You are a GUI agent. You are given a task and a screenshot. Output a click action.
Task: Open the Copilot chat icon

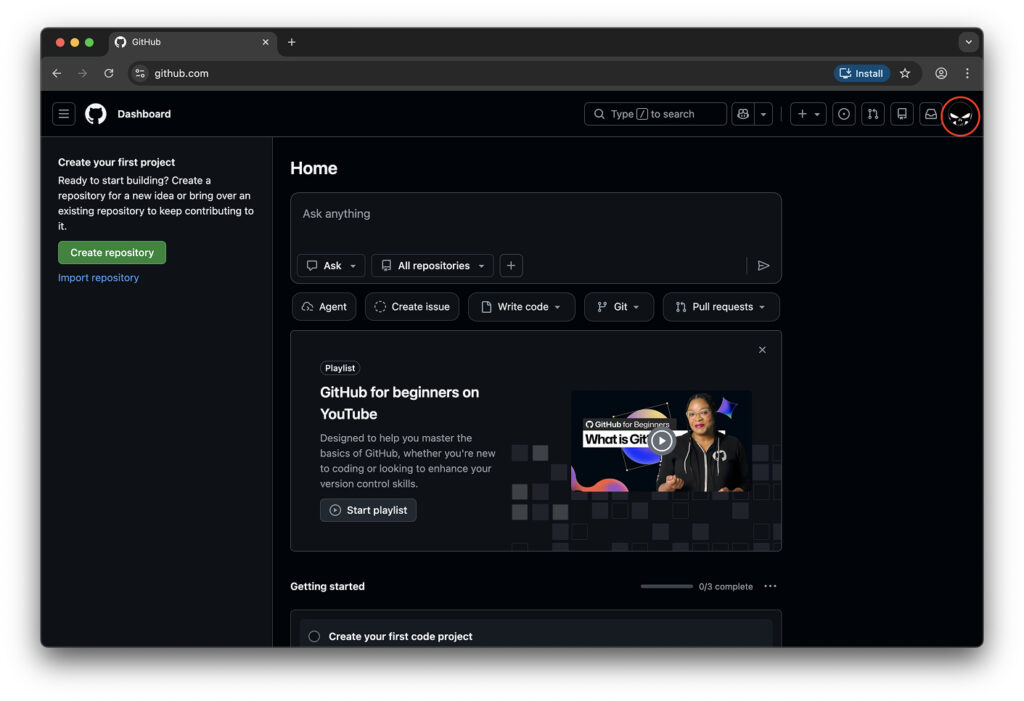pos(743,114)
